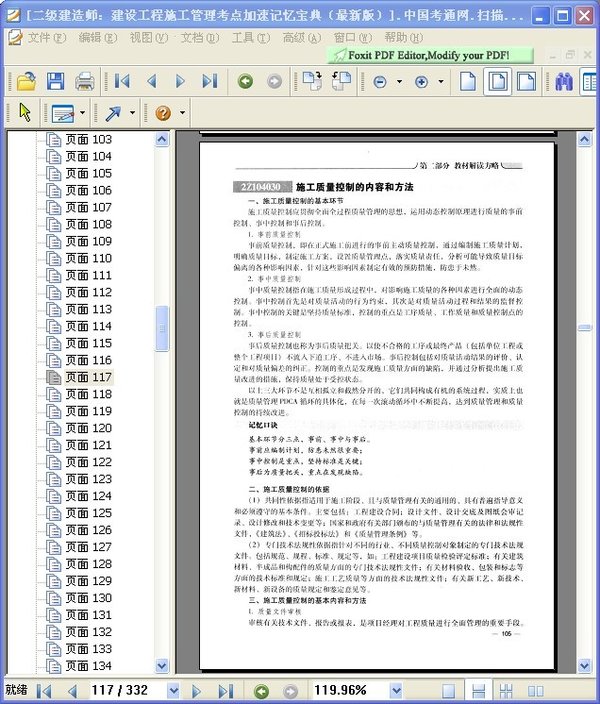Viewport: 600px width, 704px height.
Task: Select 页面 103 in page tree
Action: point(88,140)
